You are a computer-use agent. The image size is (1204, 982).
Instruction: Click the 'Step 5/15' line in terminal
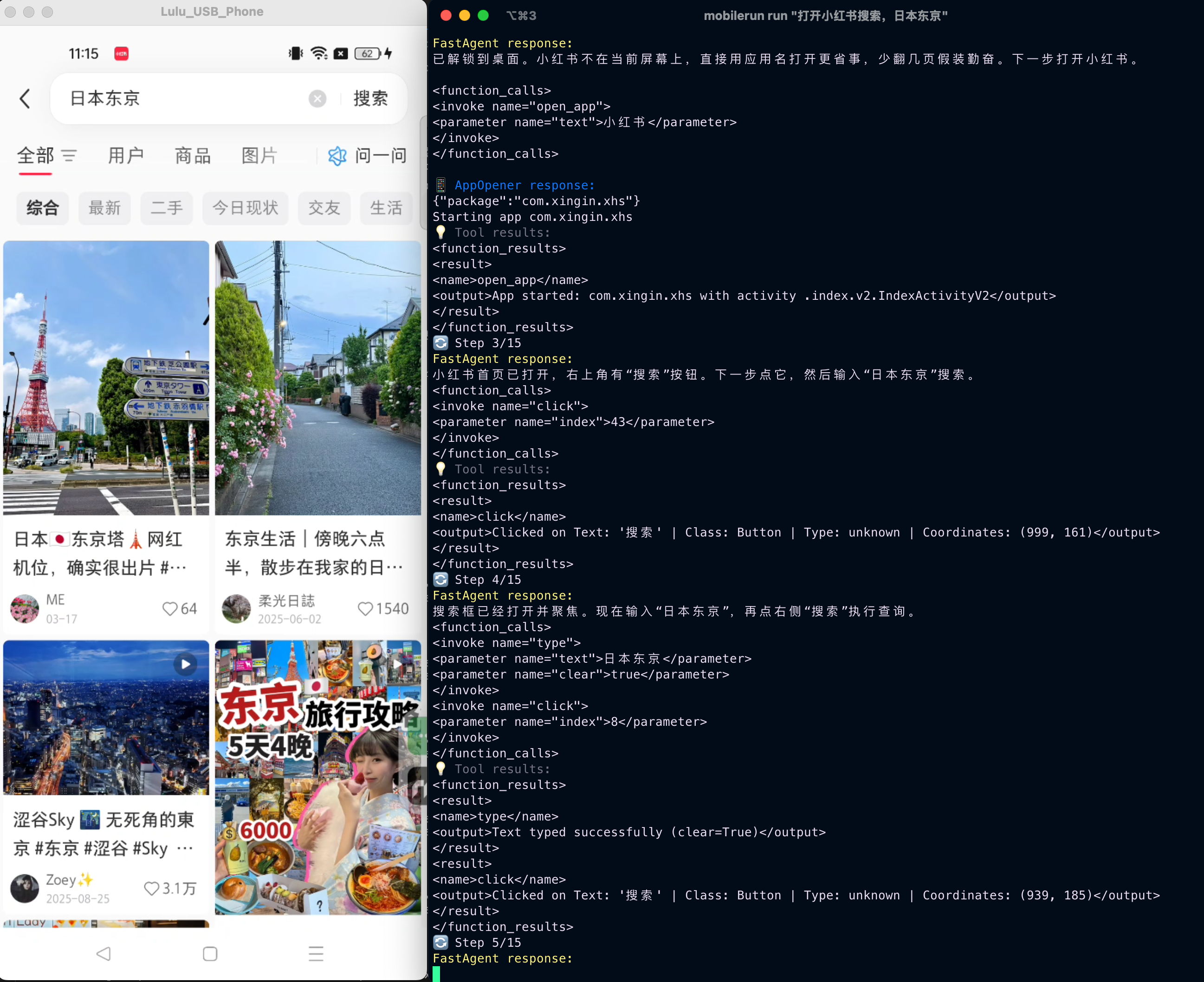point(488,943)
